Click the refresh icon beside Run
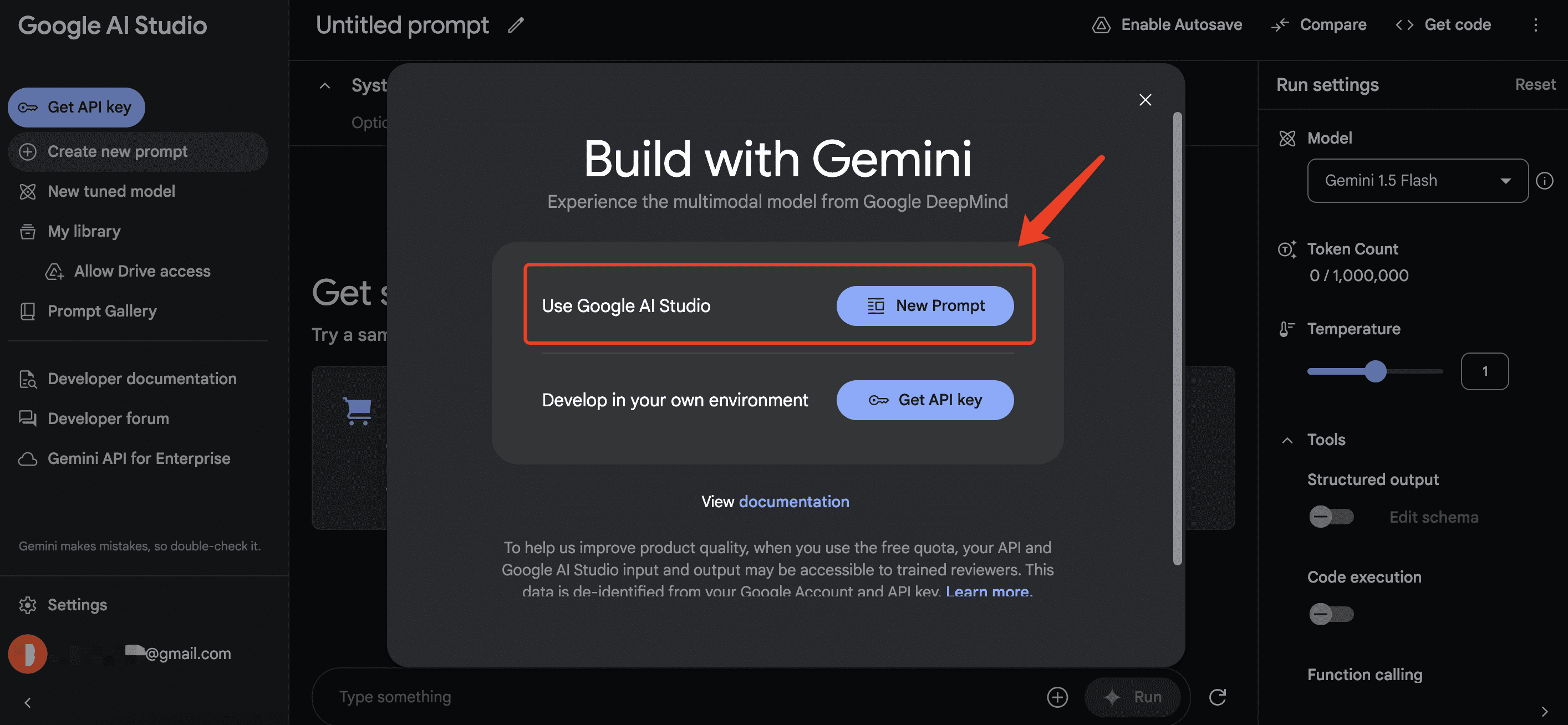1568x725 pixels. pos(1217,696)
